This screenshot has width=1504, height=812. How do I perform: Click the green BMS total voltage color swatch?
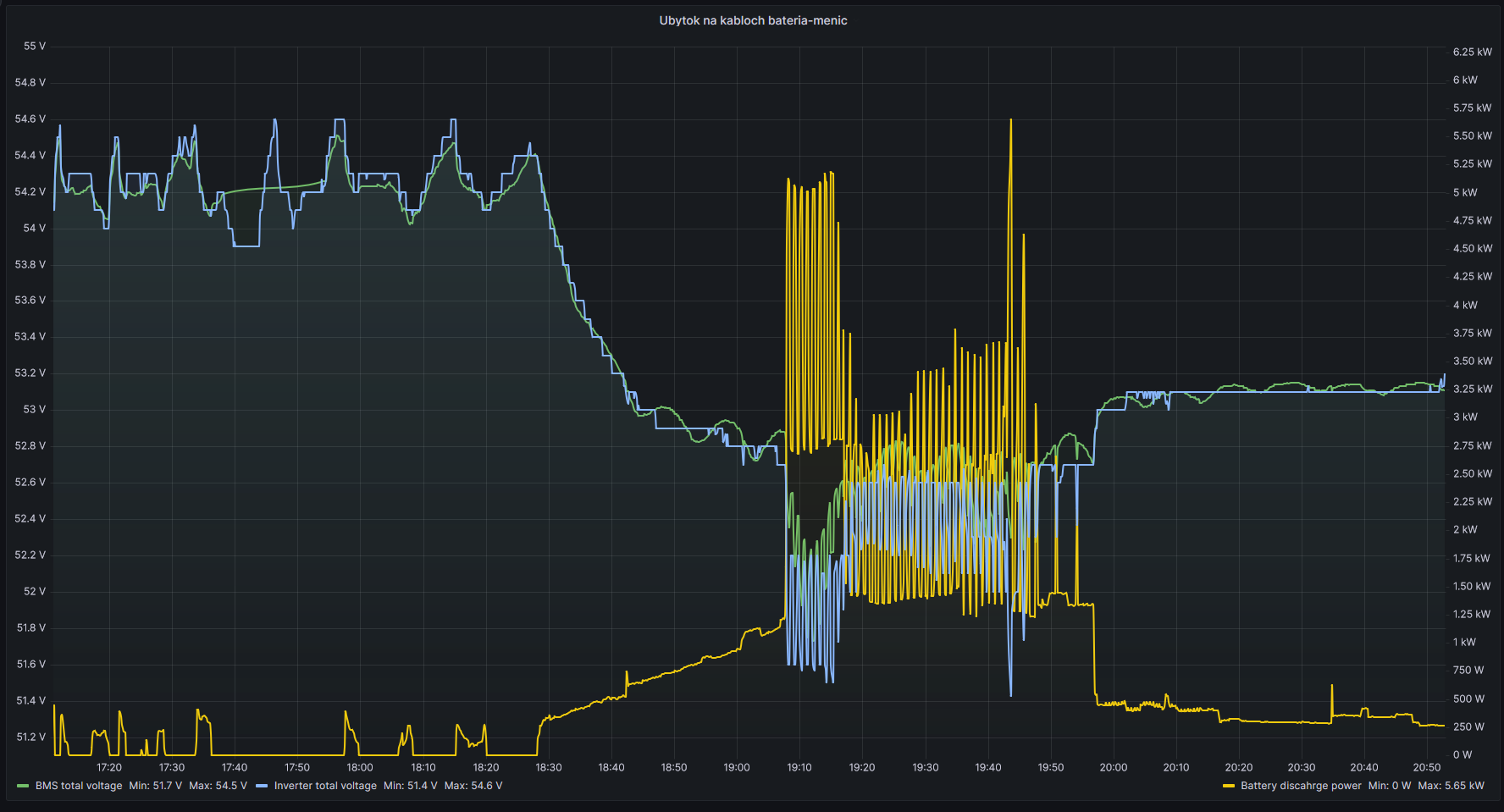pos(23,786)
